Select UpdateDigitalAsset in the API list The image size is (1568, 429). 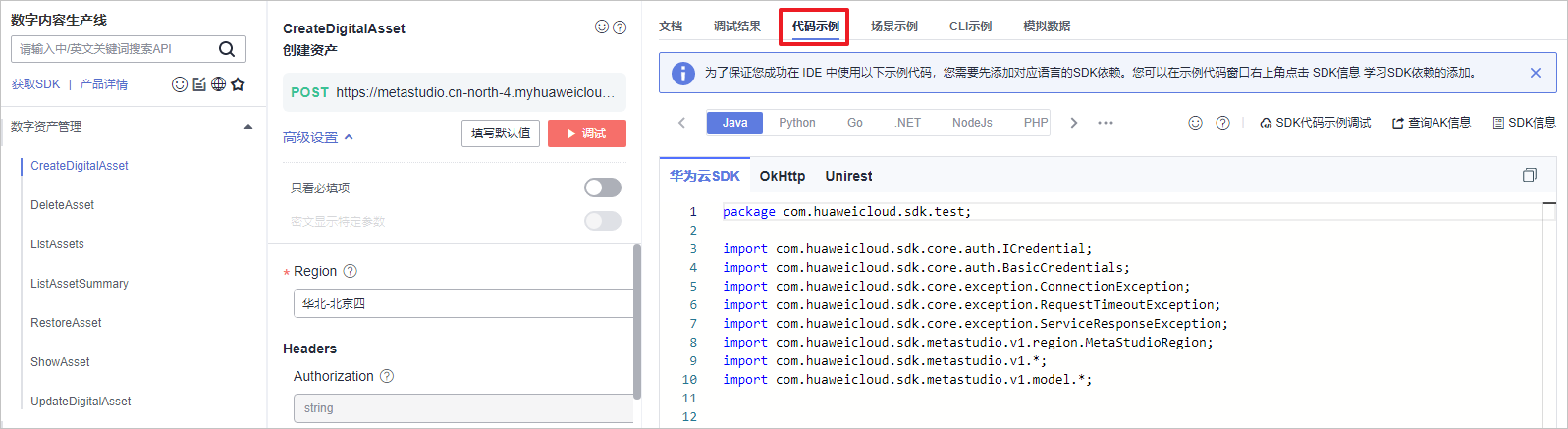[81, 402]
